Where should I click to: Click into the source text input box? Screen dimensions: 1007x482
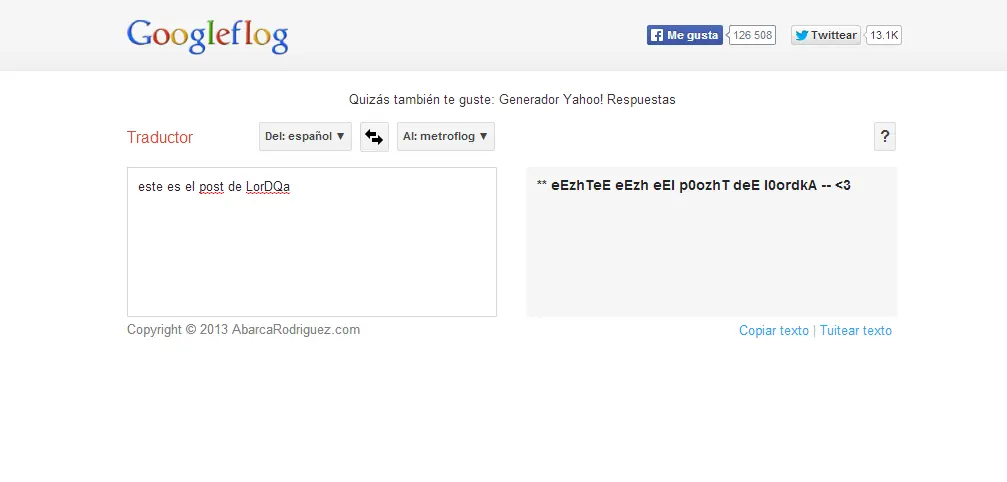pyautogui.click(x=312, y=242)
